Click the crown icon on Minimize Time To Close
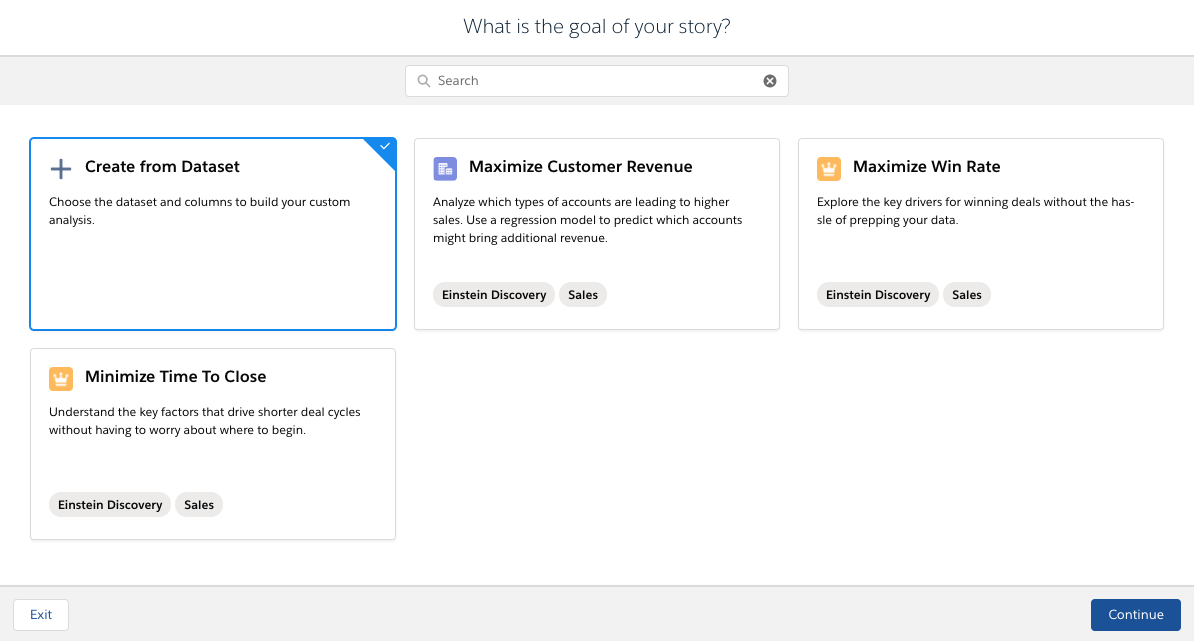 pyautogui.click(x=61, y=378)
